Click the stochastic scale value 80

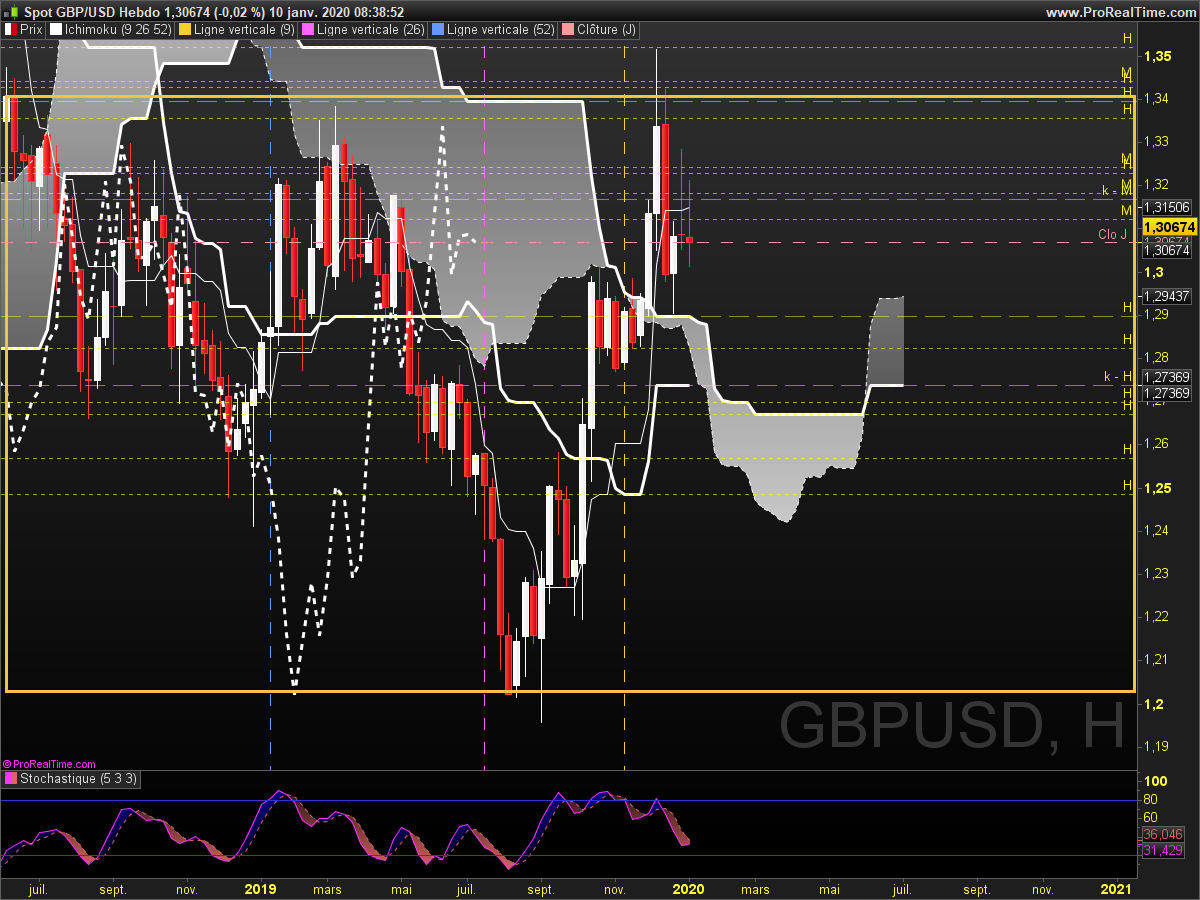point(1151,799)
